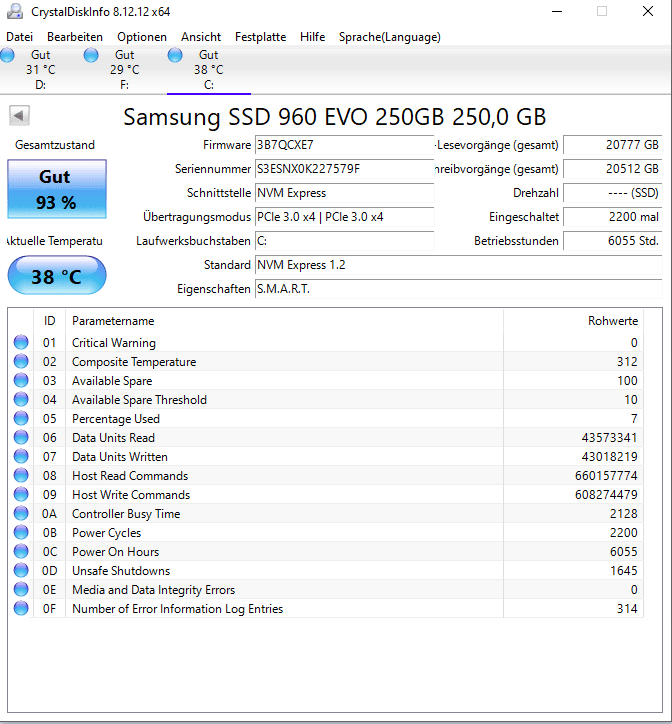Click total reads value 20777 GB
The image size is (672, 724).
pyautogui.click(x=613, y=145)
